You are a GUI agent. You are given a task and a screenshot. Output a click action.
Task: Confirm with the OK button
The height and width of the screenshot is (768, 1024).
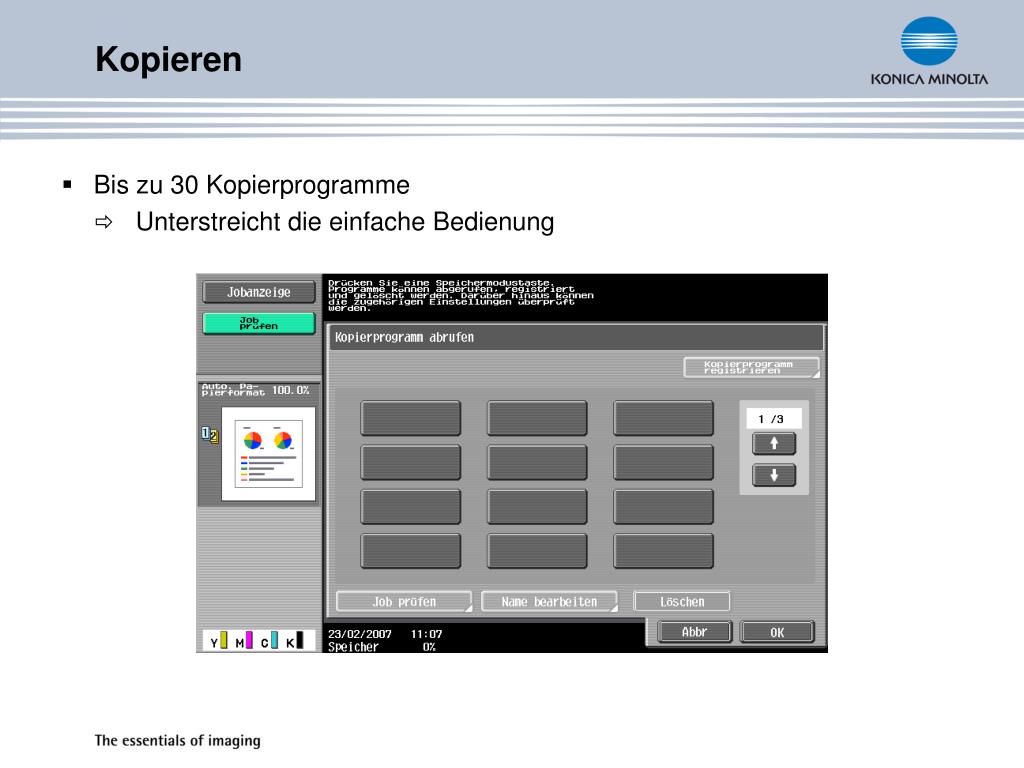(777, 632)
